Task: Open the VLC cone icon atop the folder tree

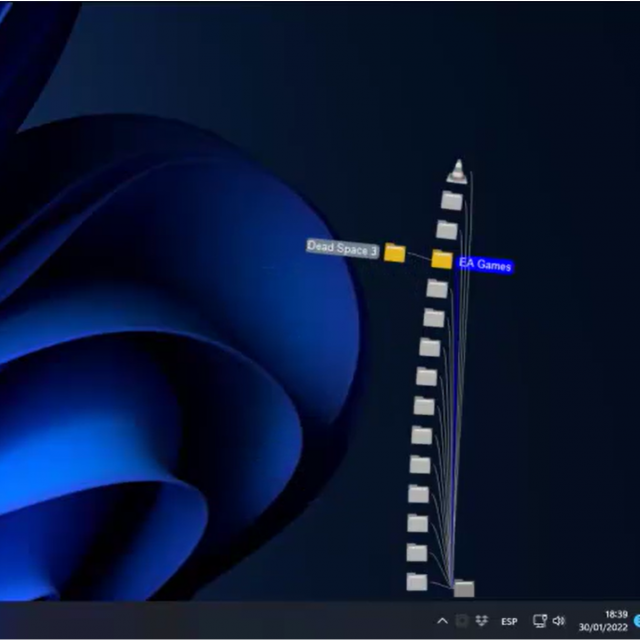Action: point(458,172)
